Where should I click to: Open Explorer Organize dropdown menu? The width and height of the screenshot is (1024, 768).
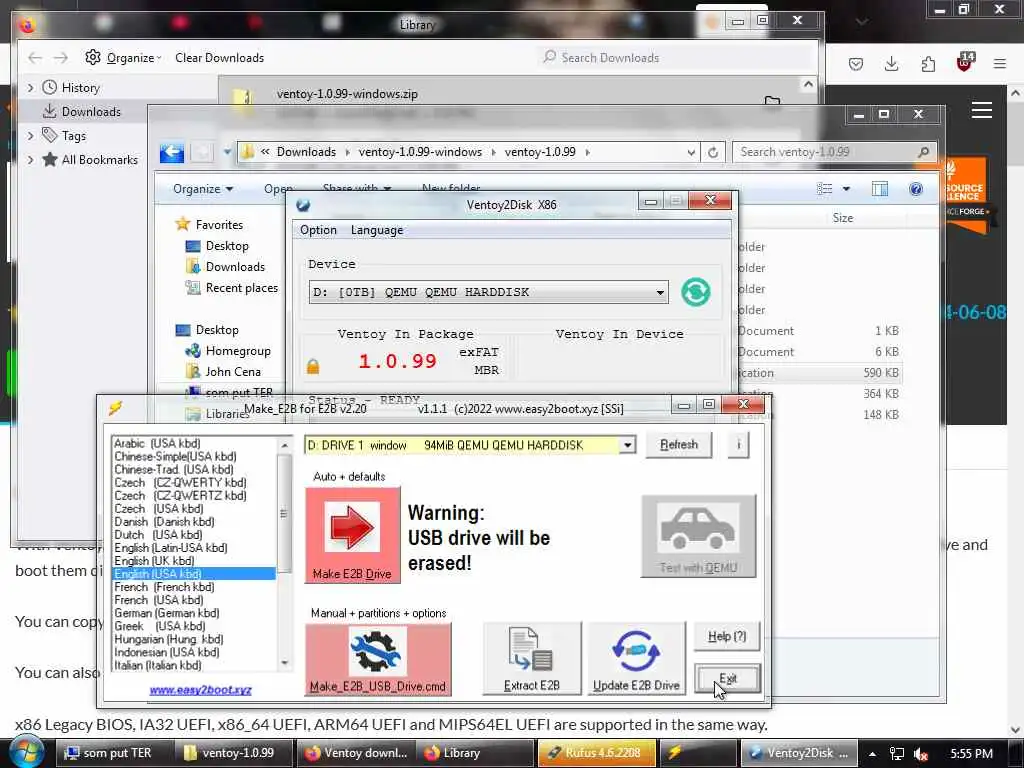click(202, 189)
